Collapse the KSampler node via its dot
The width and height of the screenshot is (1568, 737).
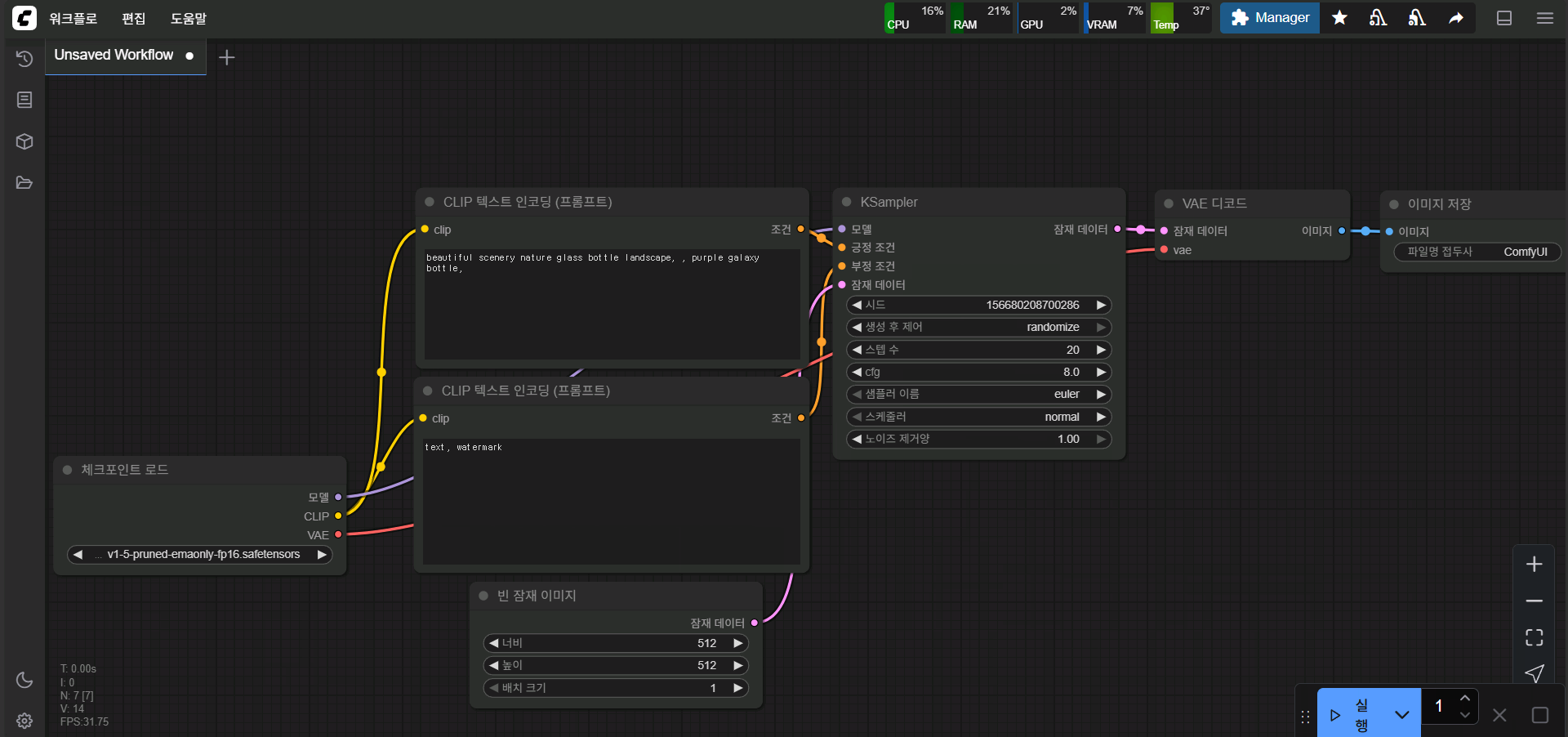tap(846, 202)
